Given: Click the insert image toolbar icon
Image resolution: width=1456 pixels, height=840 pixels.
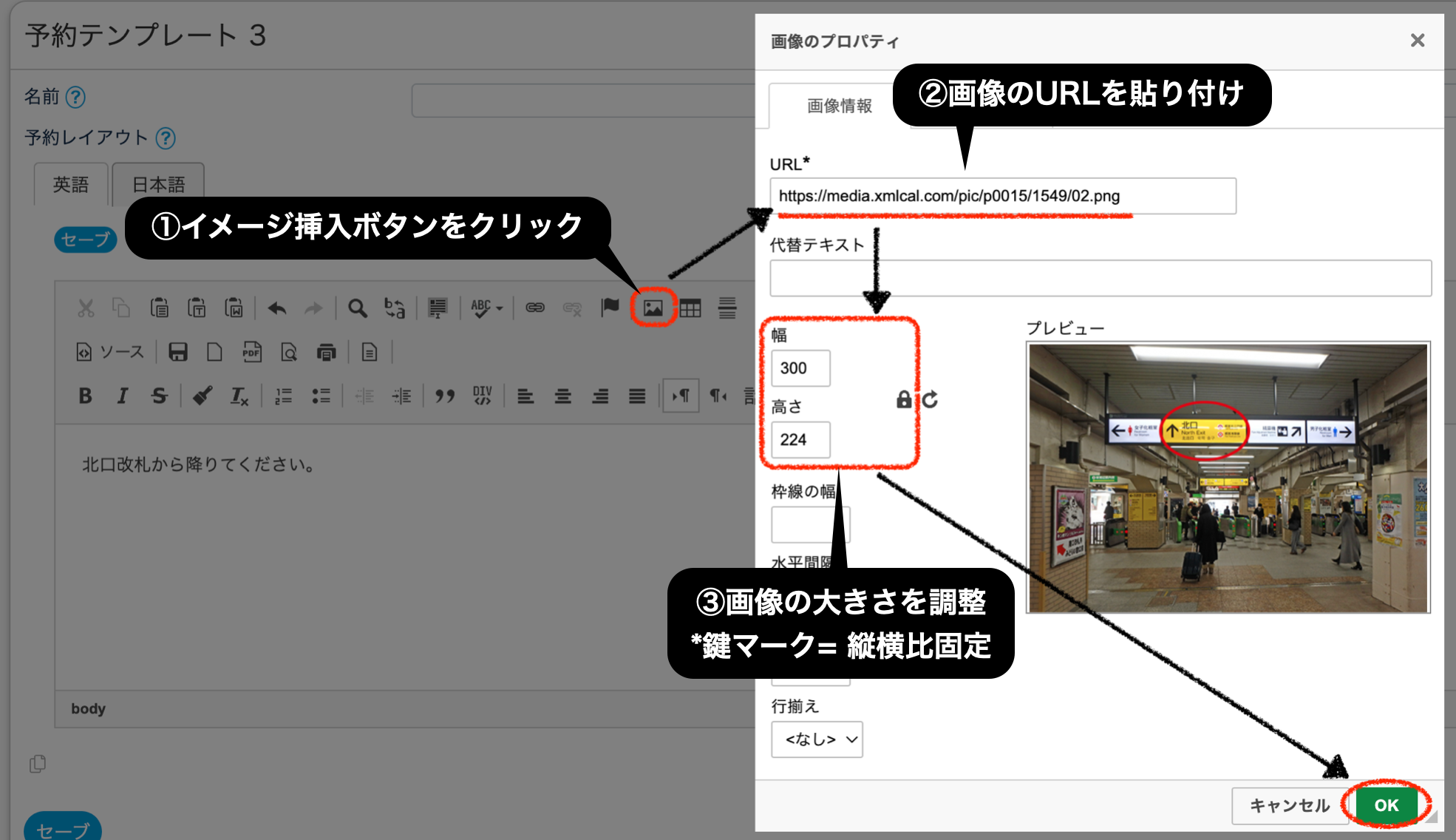Looking at the screenshot, I should [x=653, y=308].
